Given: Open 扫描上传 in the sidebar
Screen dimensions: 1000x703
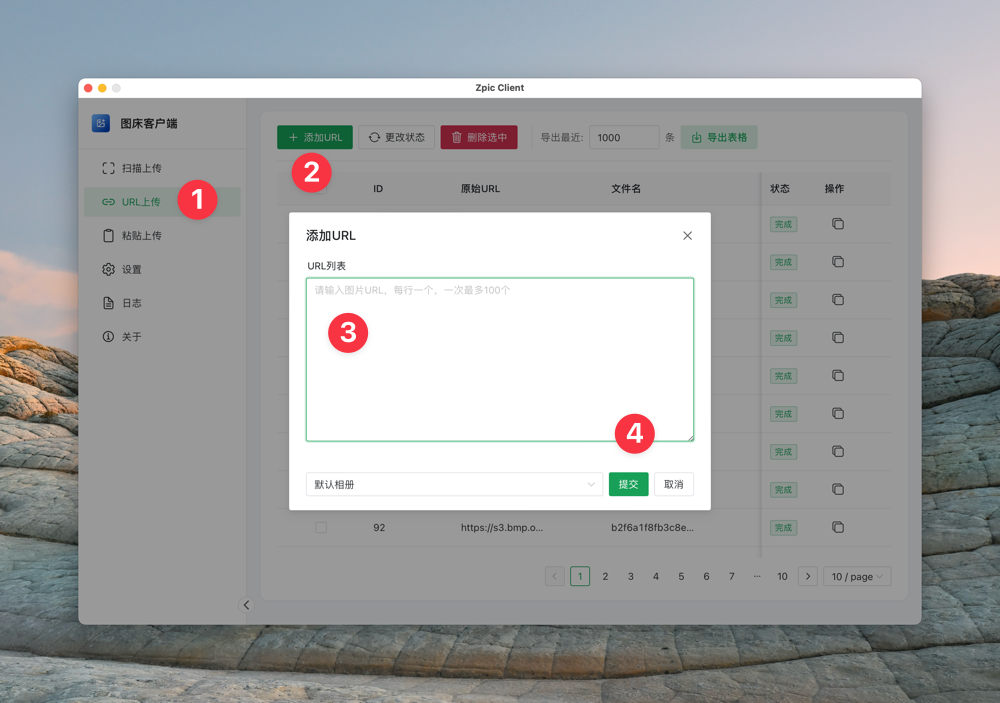Looking at the screenshot, I should click(x=141, y=168).
